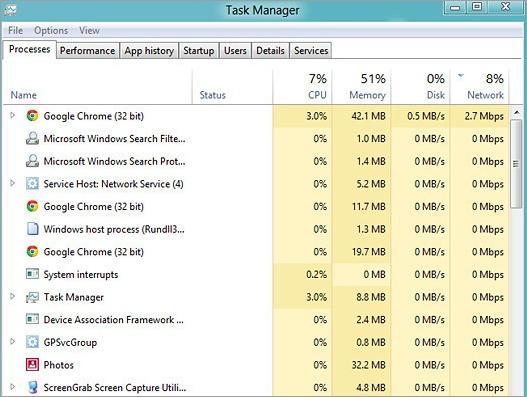The height and width of the screenshot is (397, 527).
Task: Click the Chrome icon on the 42.1 MB row
Action: (32, 116)
